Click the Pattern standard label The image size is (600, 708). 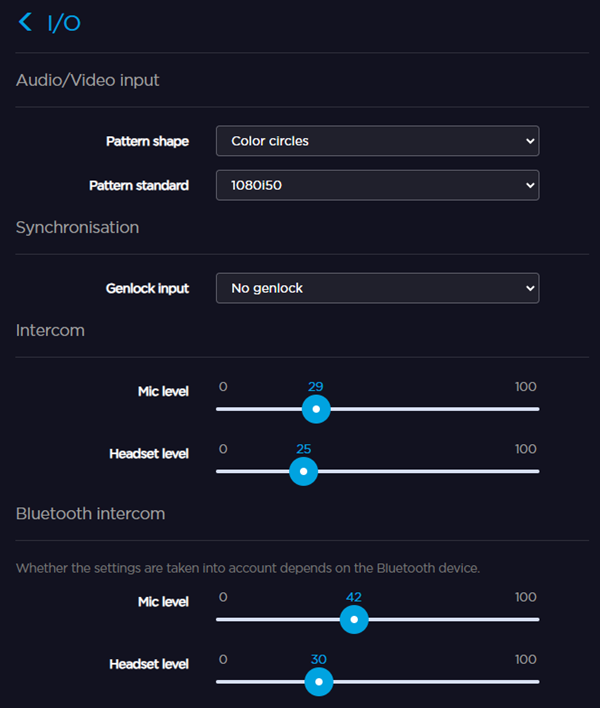(138, 186)
